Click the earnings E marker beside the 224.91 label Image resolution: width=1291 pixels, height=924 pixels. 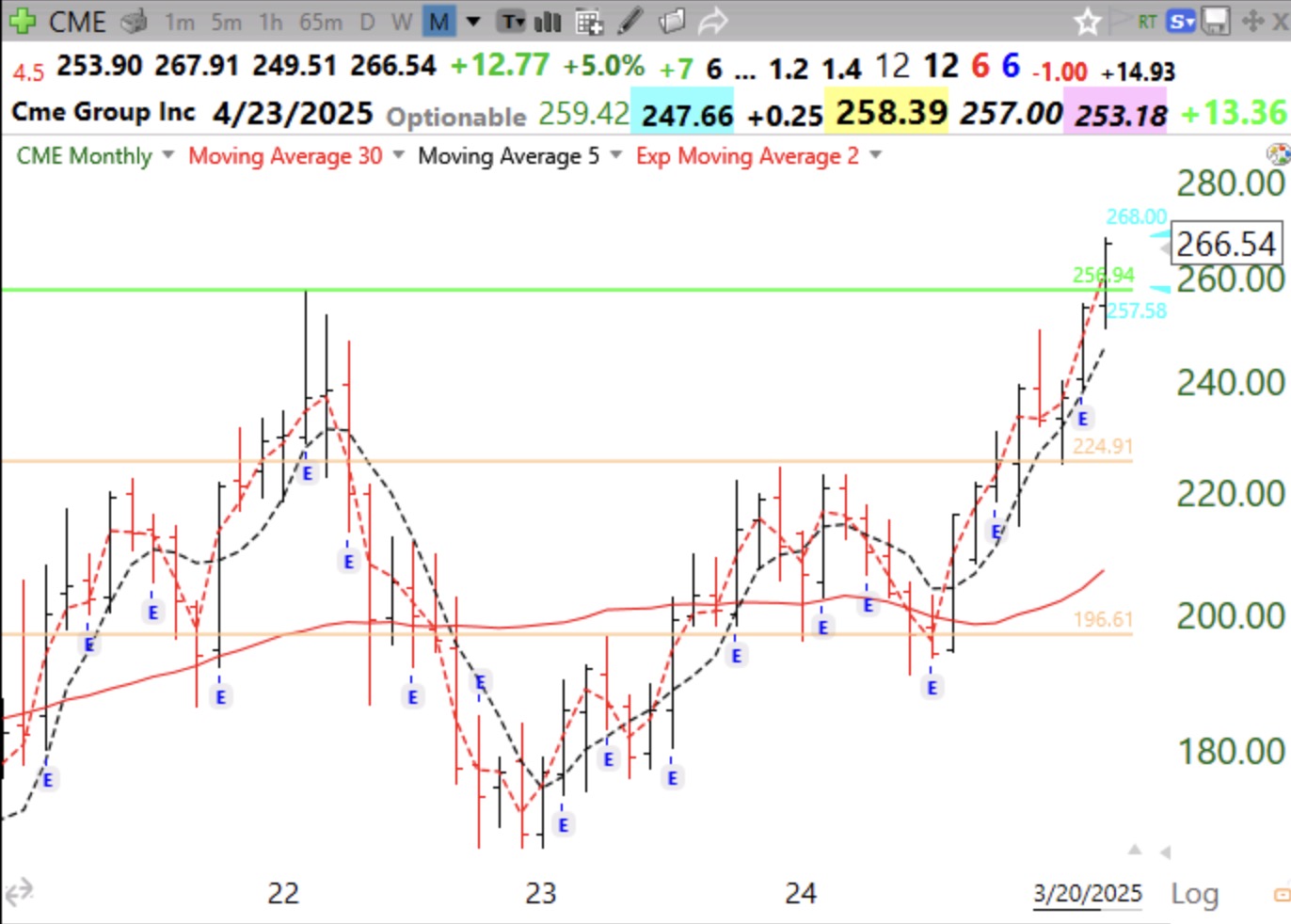1082,419
